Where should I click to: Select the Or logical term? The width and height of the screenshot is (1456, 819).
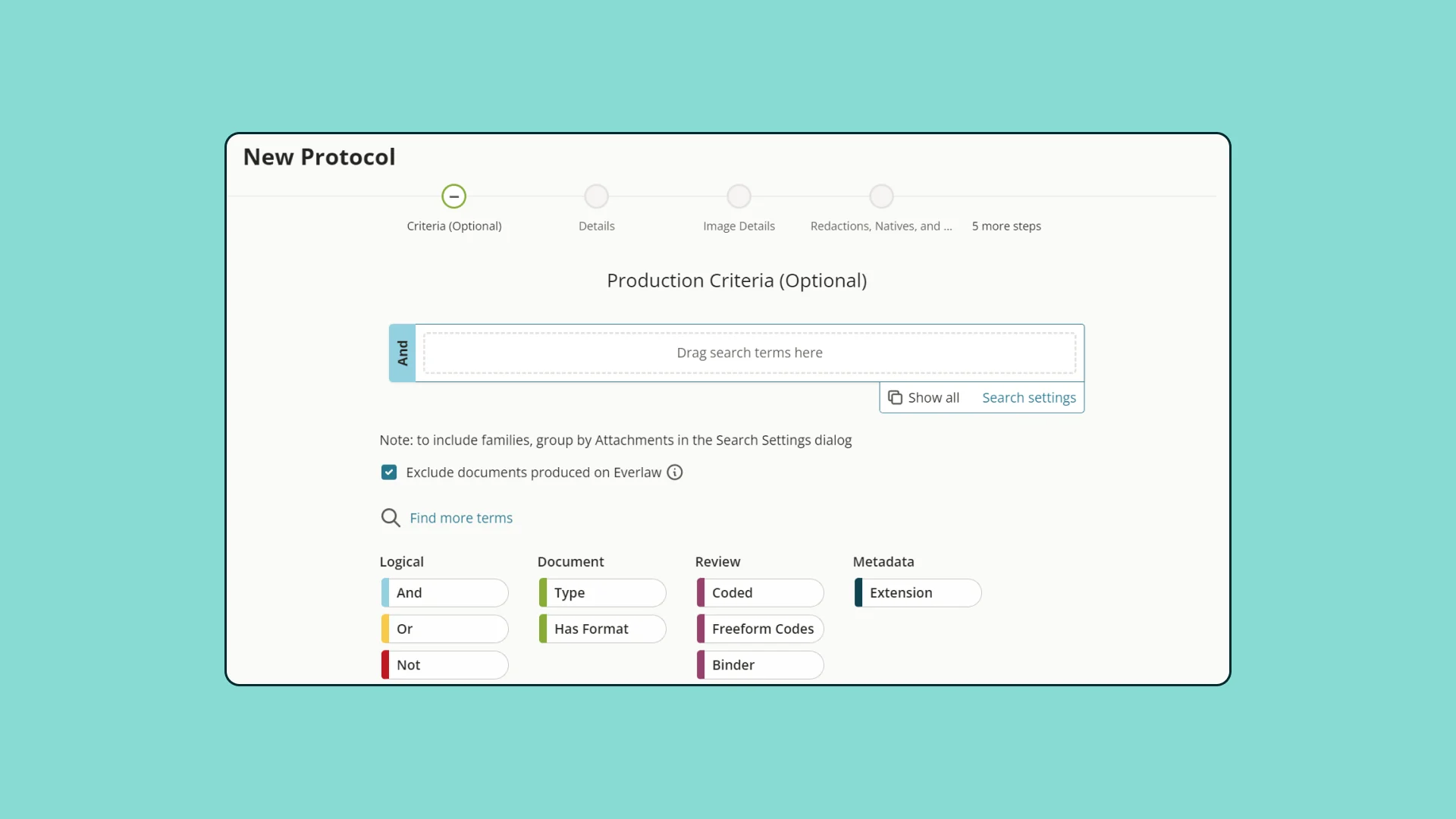pyautogui.click(x=445, y=629)
